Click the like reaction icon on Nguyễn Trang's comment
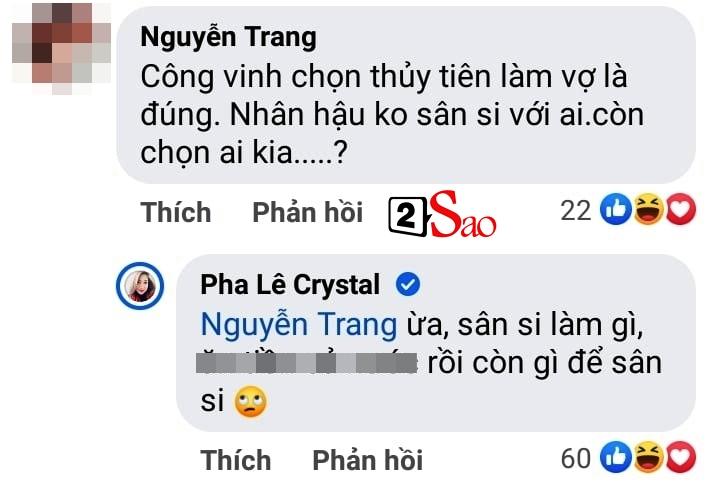The width and height of the screenshot is (720, 487). [x=616, y=209]
